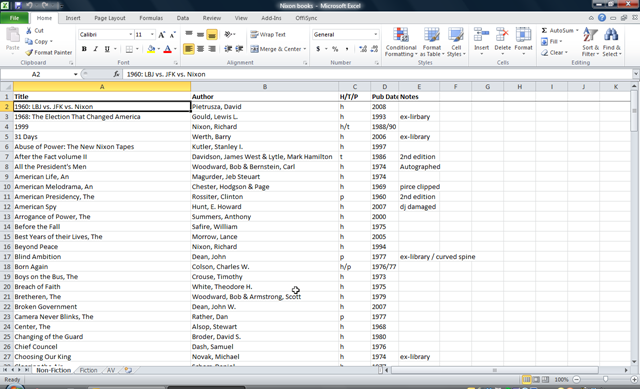Click the Increase Decimal icon
Screen dimensions: 640x389
(x=362, y=49)
